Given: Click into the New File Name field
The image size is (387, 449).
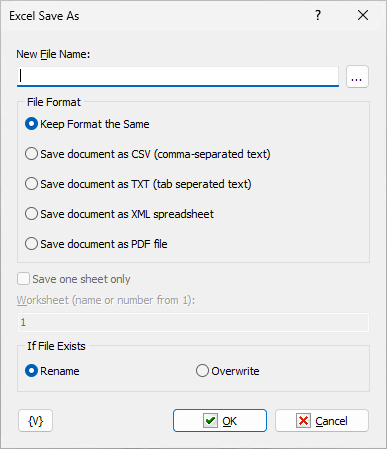Looking at the screenshot, I should pyautogui.click(x=178, y=76).
